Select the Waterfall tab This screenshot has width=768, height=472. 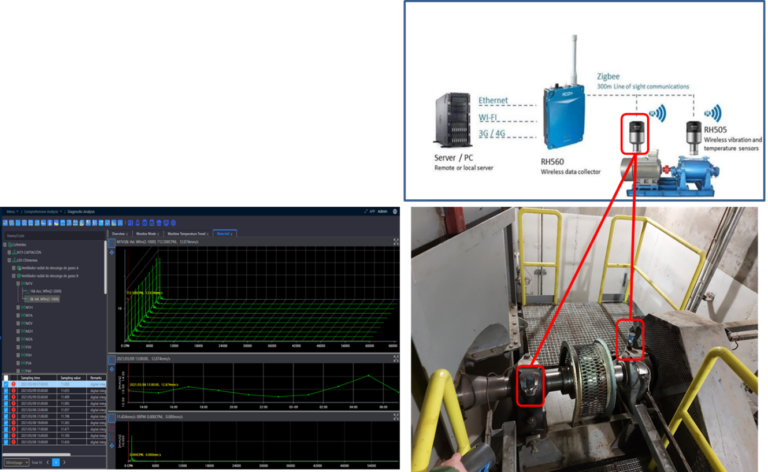(x=223, y=234)
